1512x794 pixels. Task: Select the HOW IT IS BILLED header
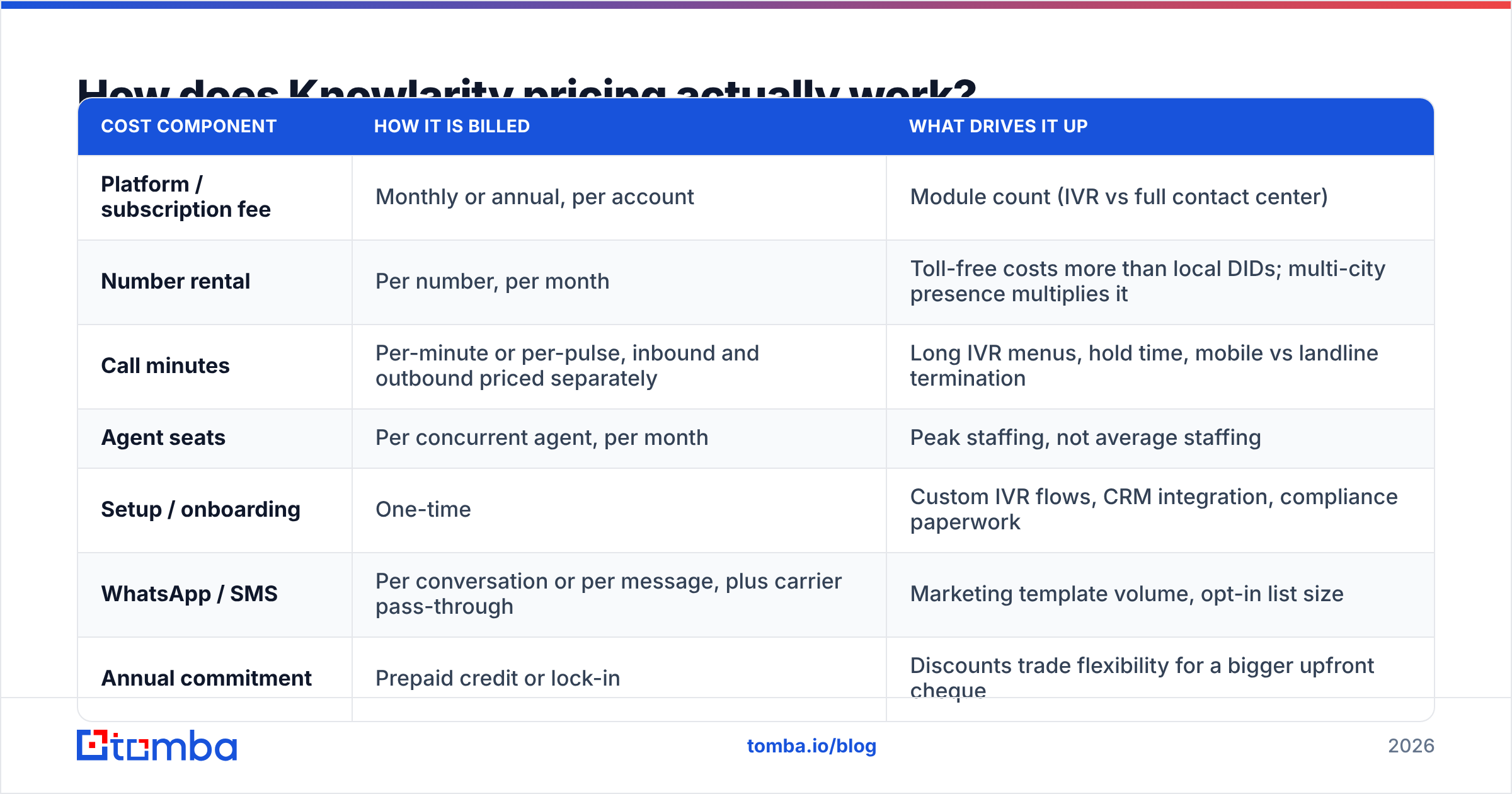coord(452,126)
